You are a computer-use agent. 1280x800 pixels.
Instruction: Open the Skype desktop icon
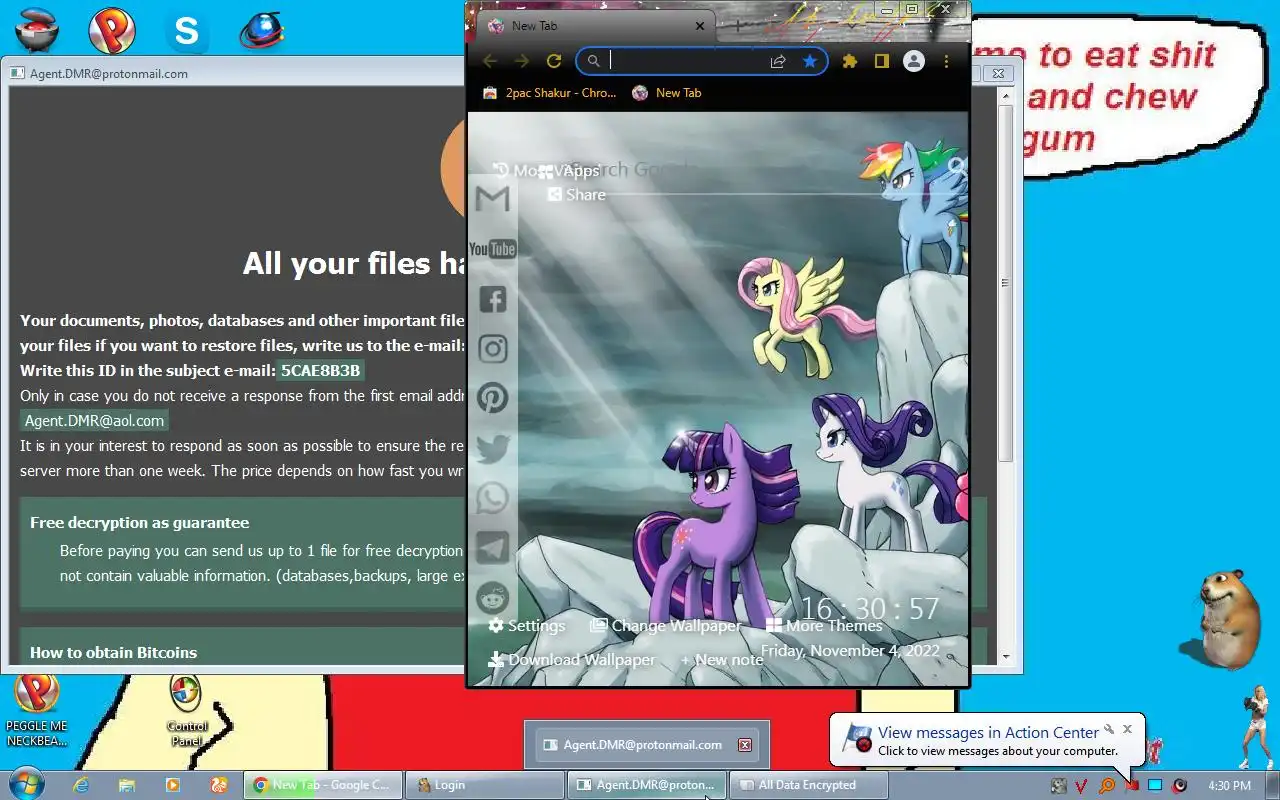[x=186, y=31]
